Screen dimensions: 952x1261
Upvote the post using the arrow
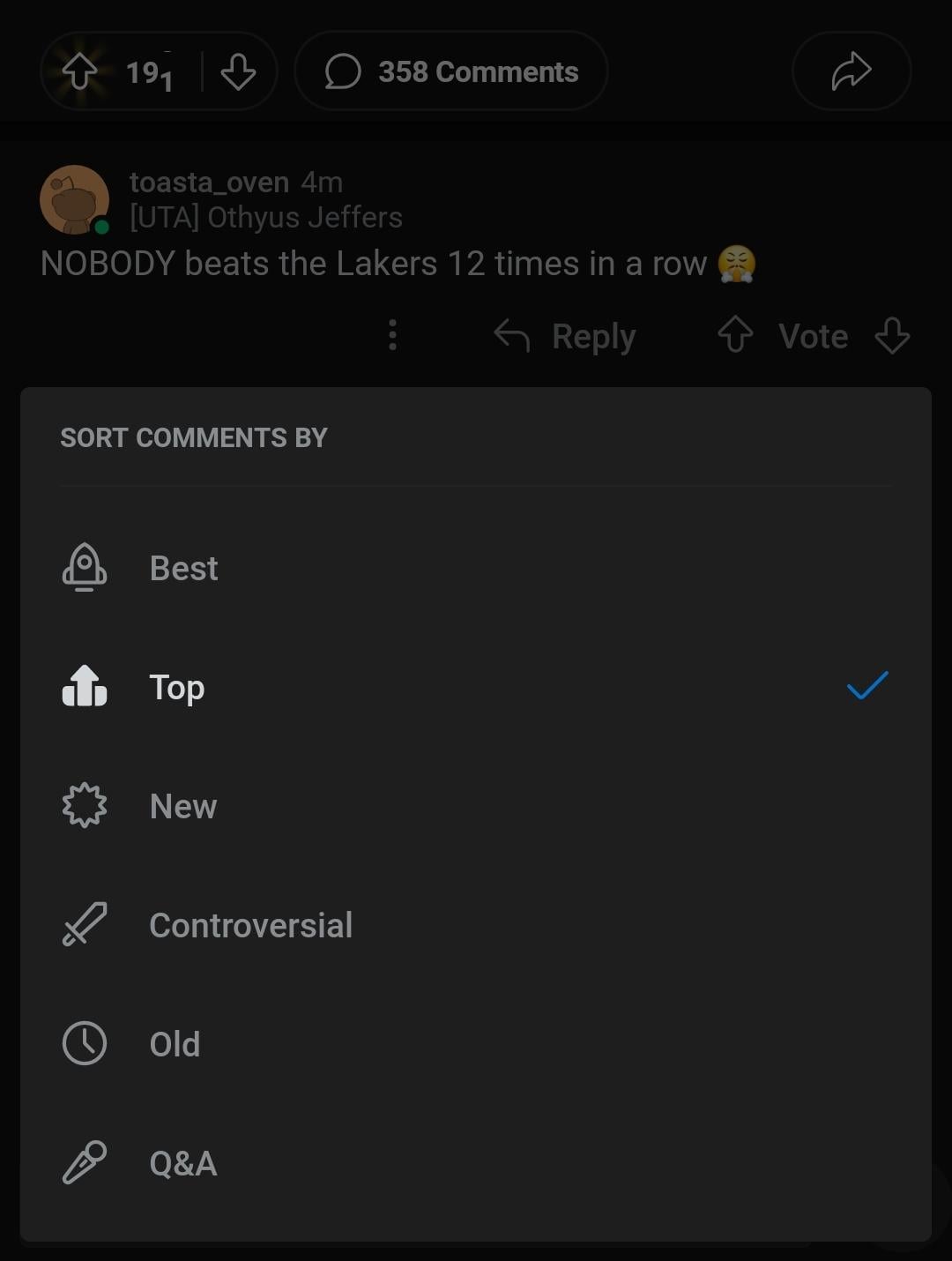[79, 71]
